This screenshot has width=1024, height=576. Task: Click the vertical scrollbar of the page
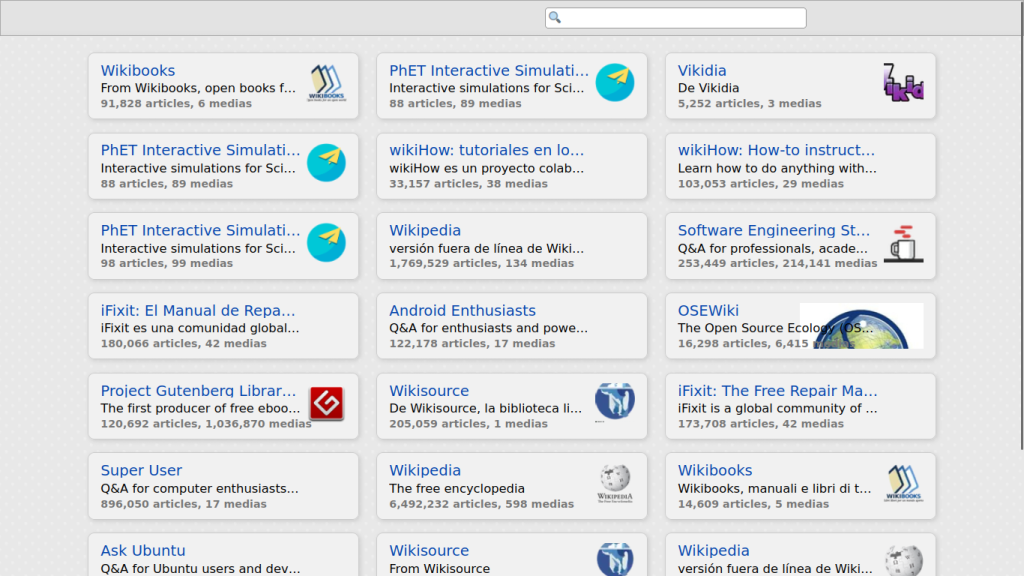tap(1022, 225)
